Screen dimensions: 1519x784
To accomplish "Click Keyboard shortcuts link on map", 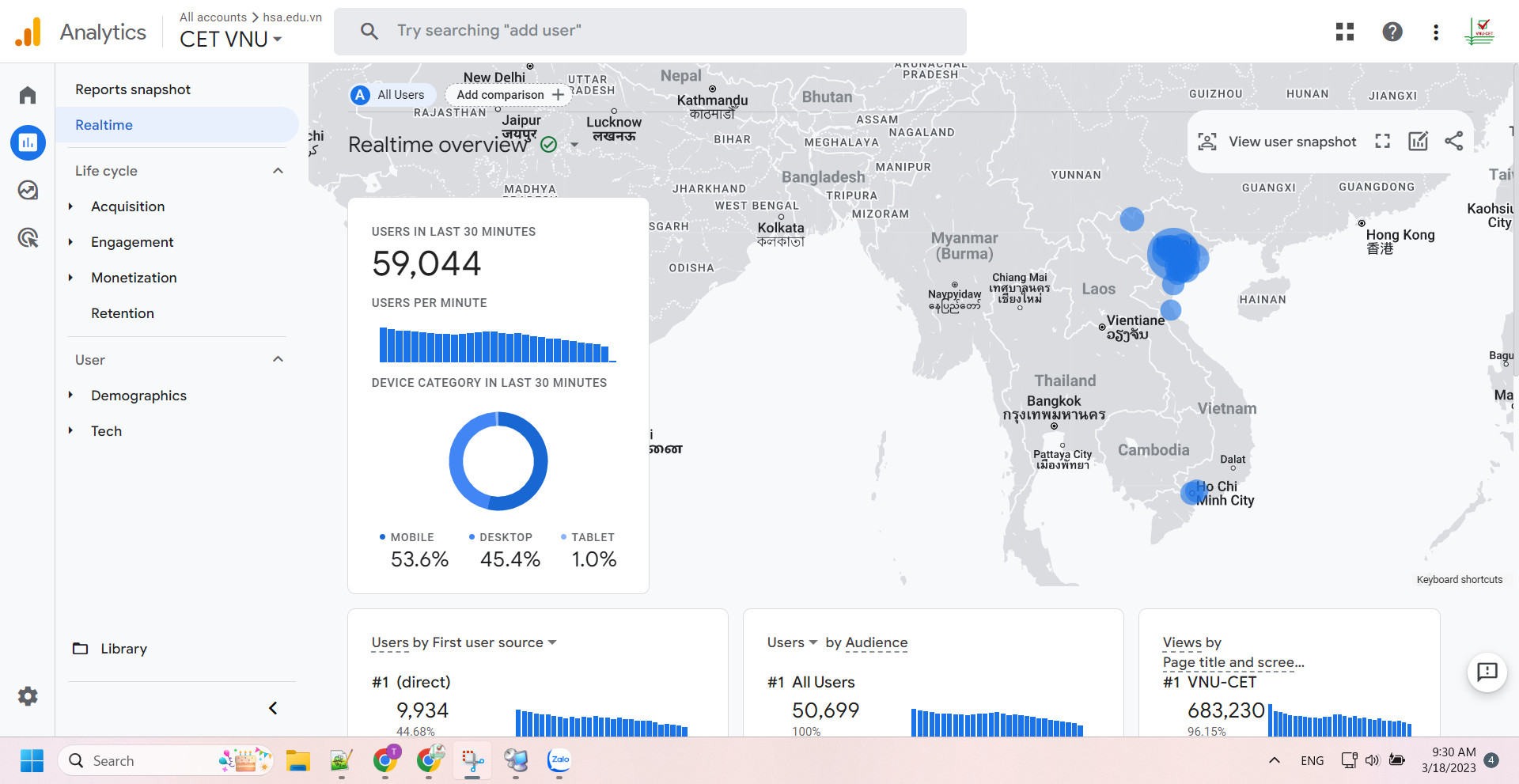I will coord(1459,580).
